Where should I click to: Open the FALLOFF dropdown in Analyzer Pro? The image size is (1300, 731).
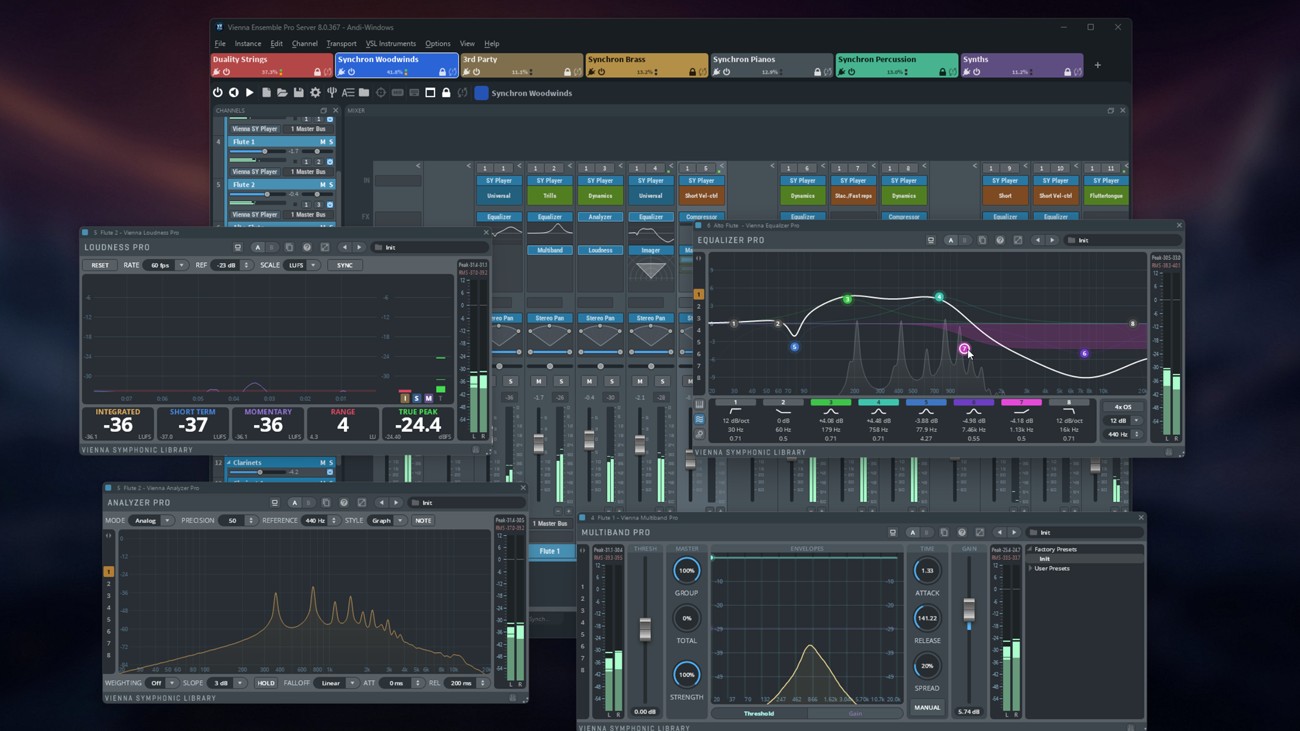coord(352,683)
